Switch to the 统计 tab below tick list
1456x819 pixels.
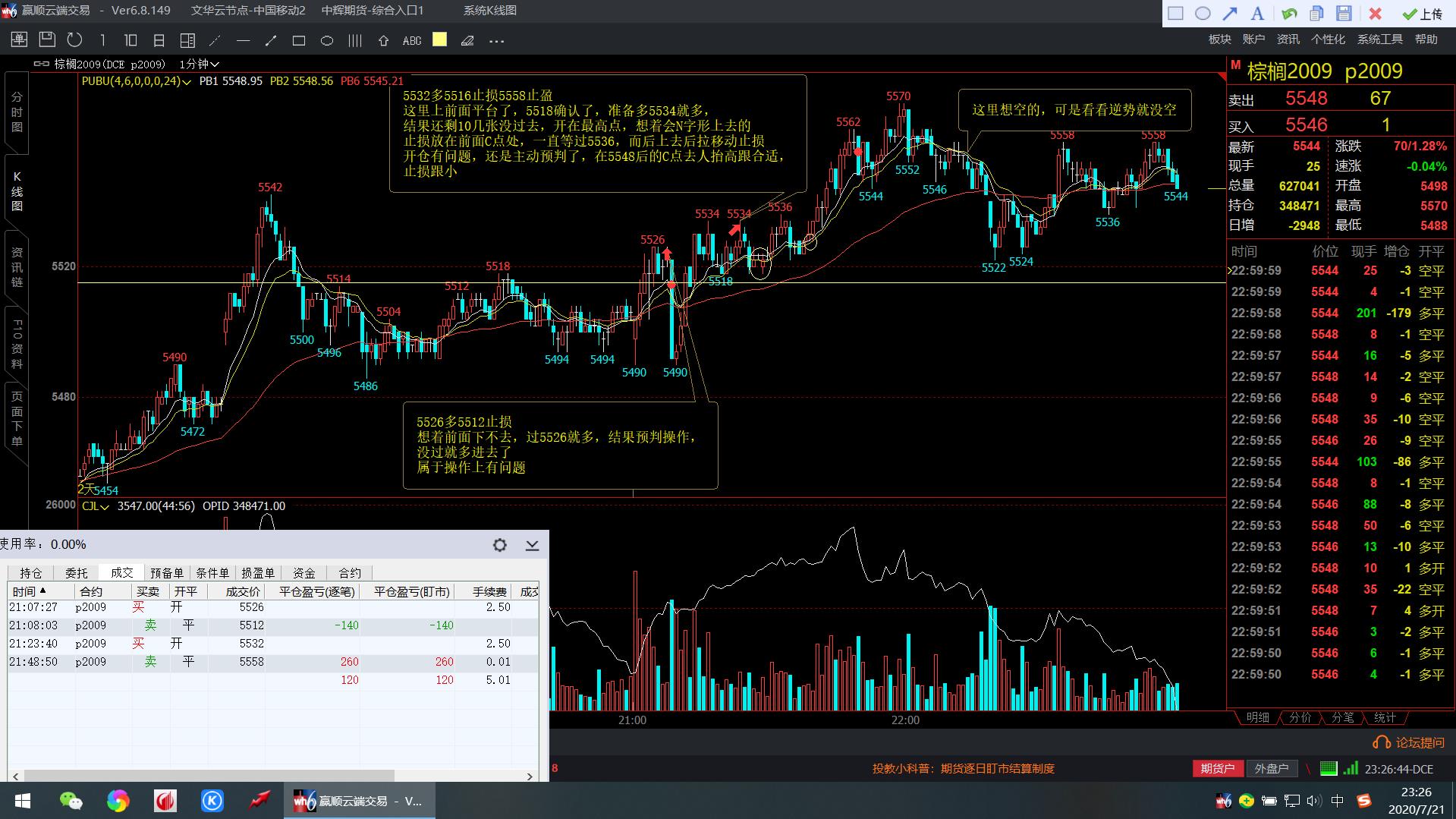pyautogui.click(x=1385, y=717)
